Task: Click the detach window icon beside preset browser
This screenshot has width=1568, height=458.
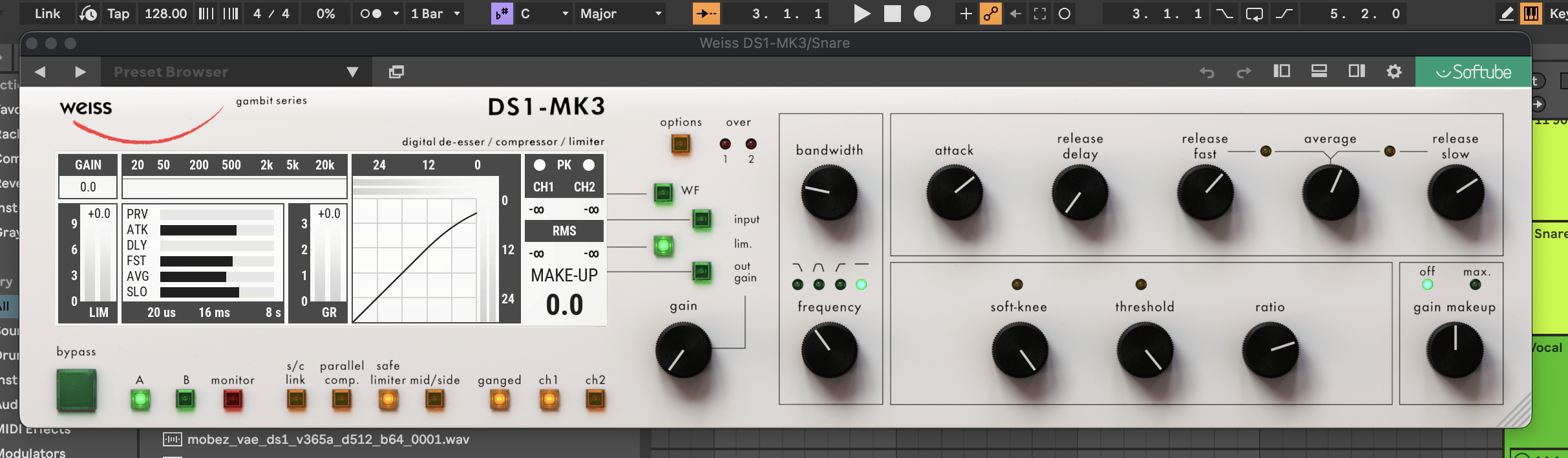Action: click(x=396, y=72)
